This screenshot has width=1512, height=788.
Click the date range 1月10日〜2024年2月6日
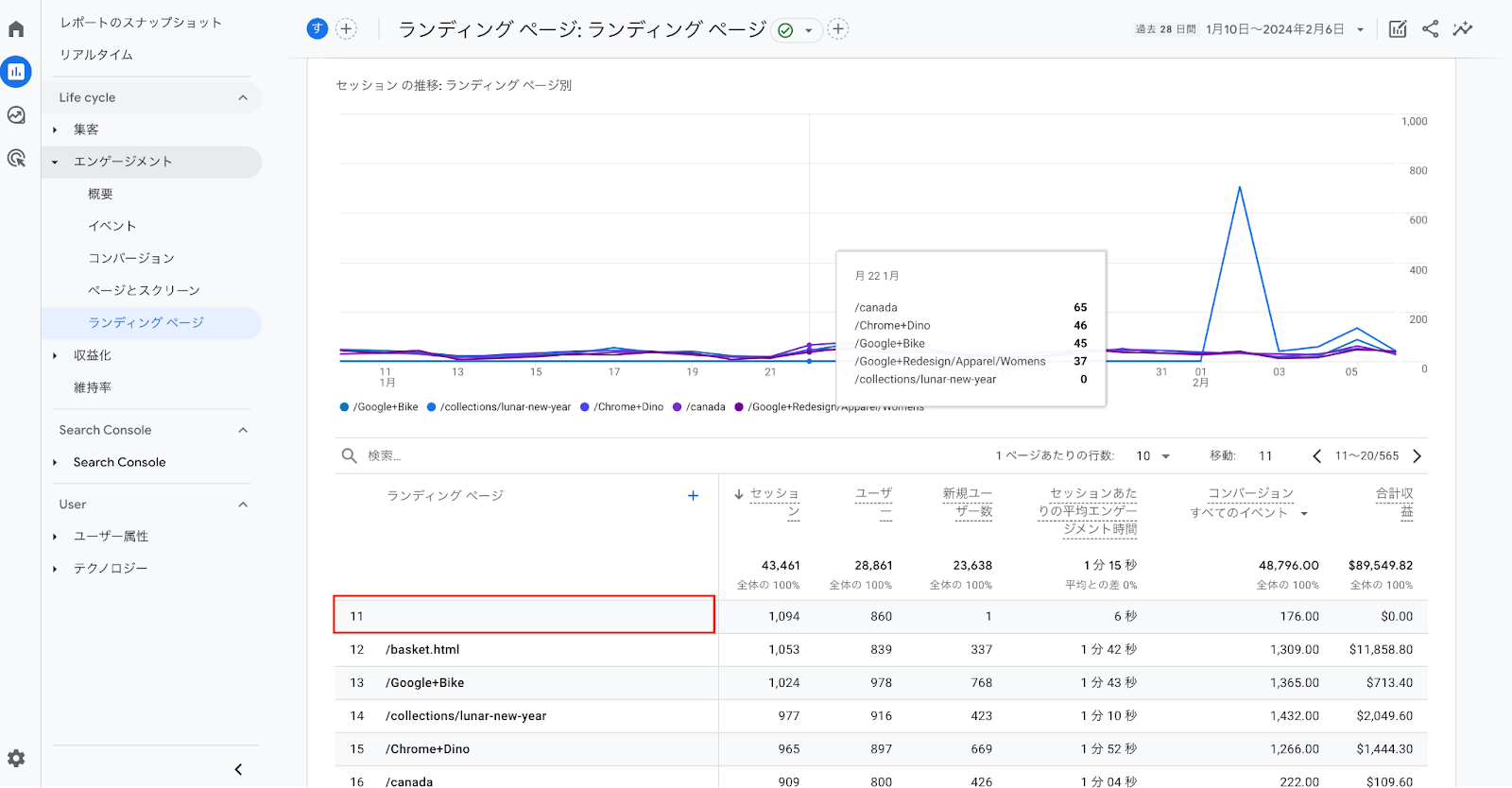[1275, 29]
